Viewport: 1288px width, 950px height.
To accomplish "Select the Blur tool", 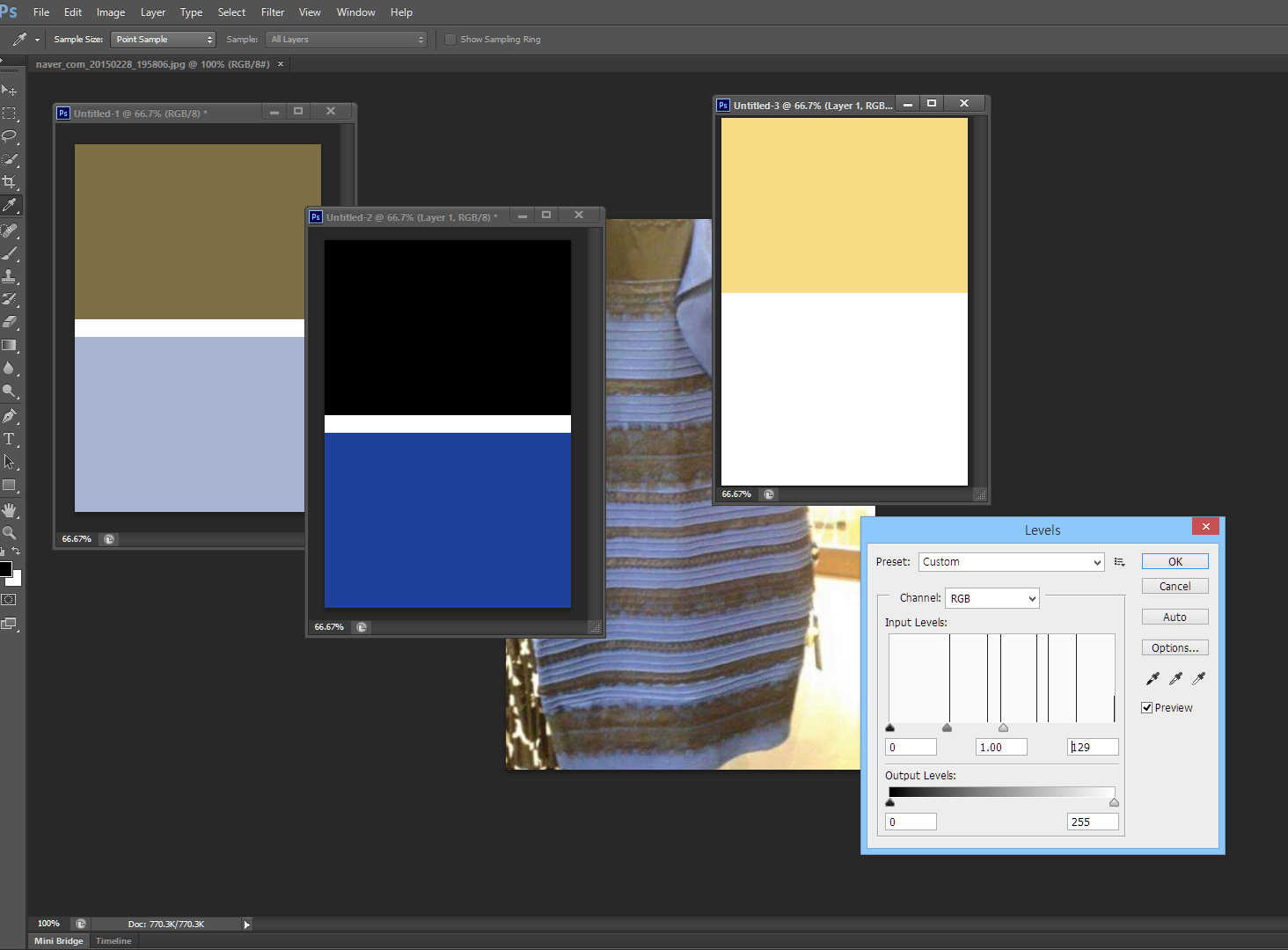I will click(x=10, y=368).
